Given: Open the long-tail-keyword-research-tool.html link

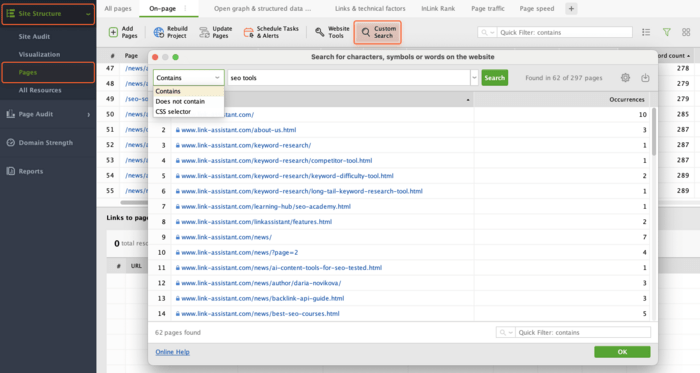Looking at the screenshot, I should point(302,191).
